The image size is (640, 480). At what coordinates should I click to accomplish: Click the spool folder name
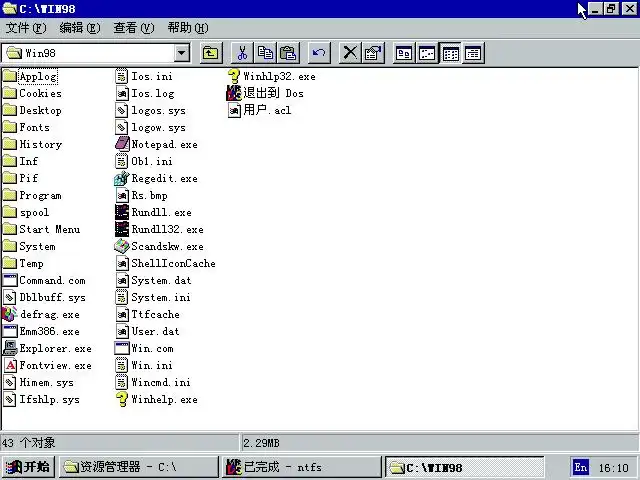[34, 213]
